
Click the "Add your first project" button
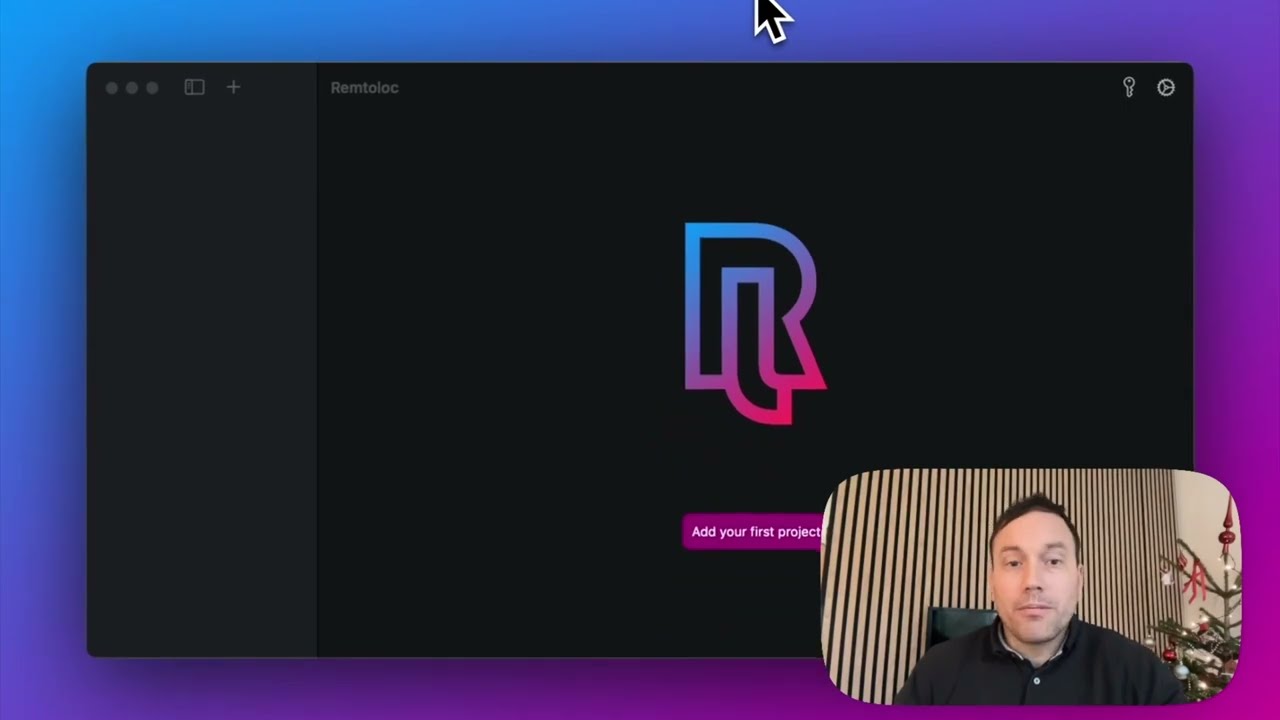click(x=756, y=532)
